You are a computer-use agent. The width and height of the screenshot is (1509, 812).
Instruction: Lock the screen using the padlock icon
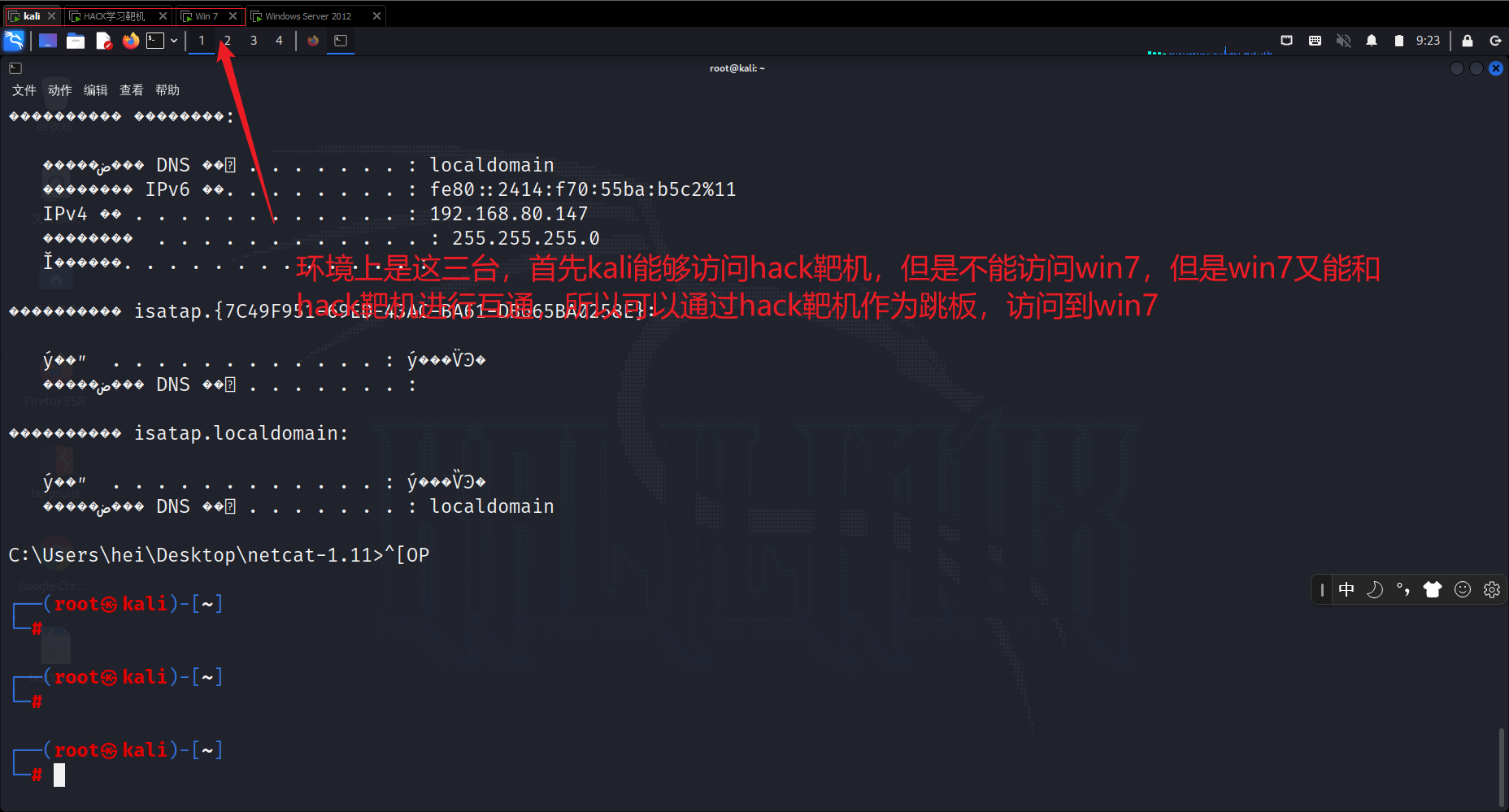tap(1468, 40)
